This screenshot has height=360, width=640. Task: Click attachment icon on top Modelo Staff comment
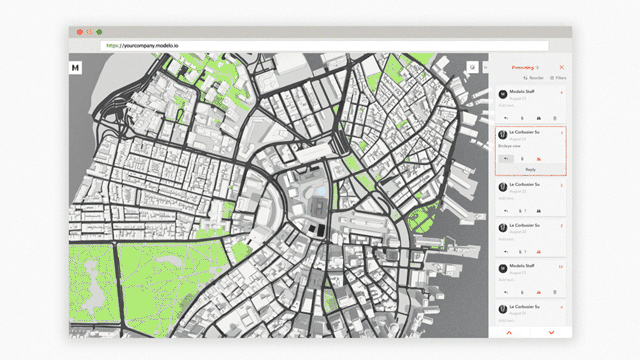(x=522, y=118)
